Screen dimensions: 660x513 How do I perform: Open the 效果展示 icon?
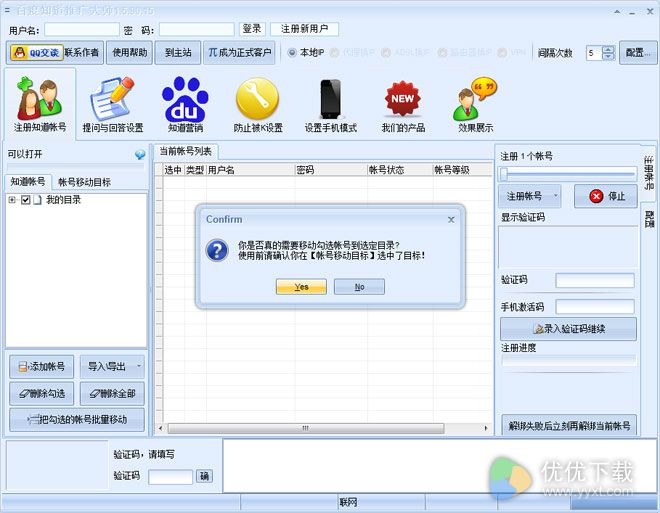click(x=476, y=104)
